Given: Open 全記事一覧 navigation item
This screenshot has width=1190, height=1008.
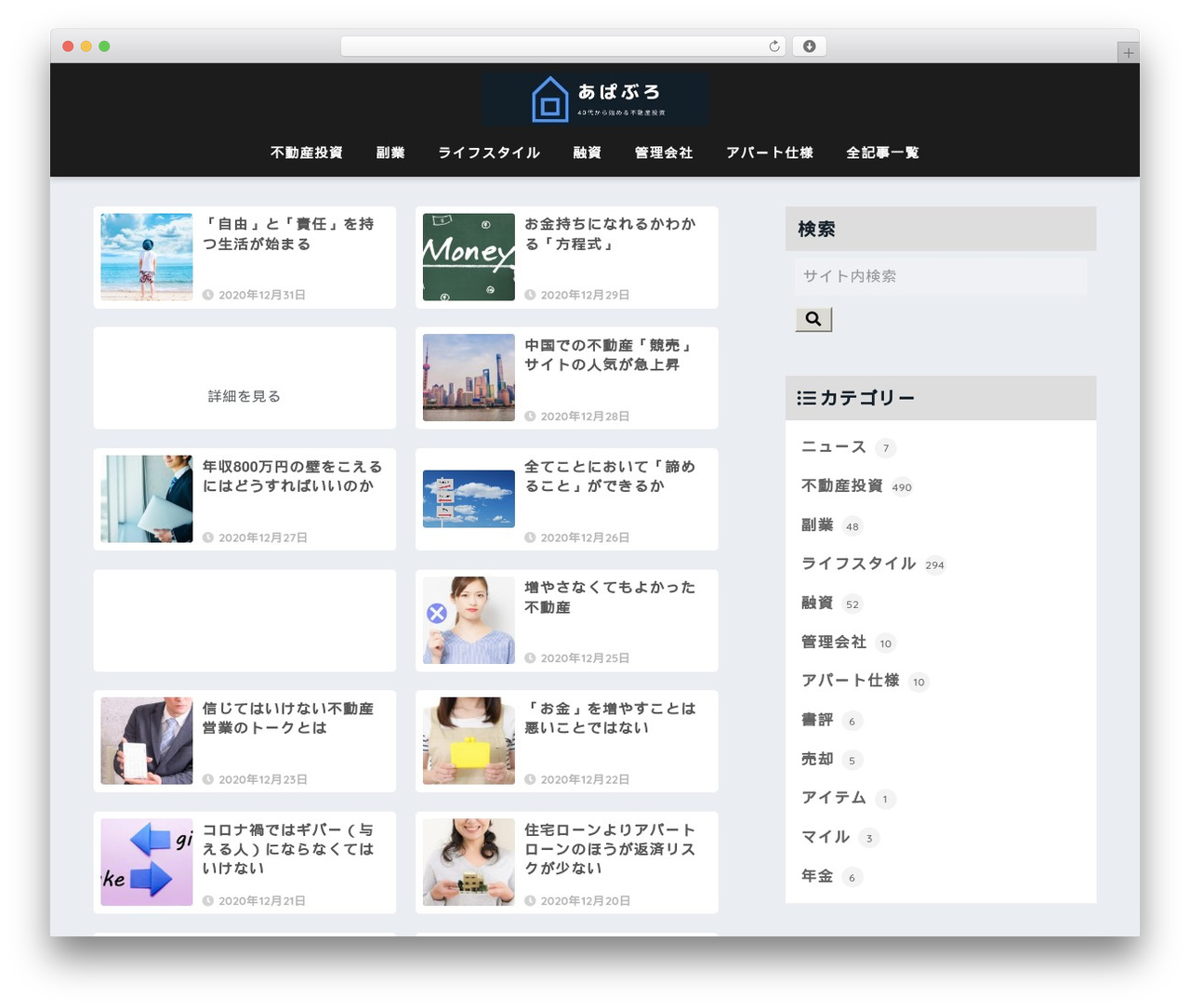Looking at the screenshot, I should coord(882,153).
